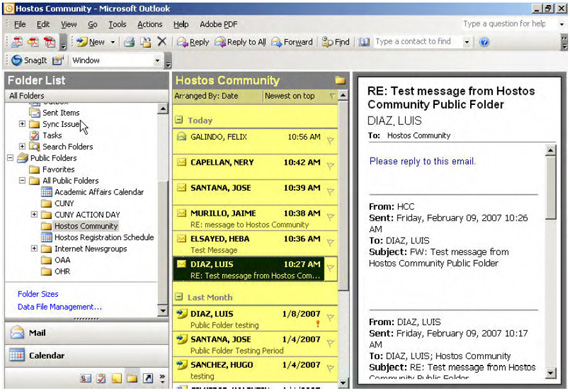Click the contact search field
The height and width of the screenshot is (392, 570).
click(x=418, y=42)
